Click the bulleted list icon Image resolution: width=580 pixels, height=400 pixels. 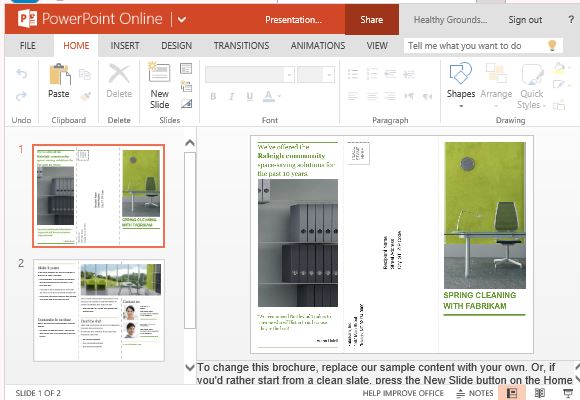click(353, 74)
